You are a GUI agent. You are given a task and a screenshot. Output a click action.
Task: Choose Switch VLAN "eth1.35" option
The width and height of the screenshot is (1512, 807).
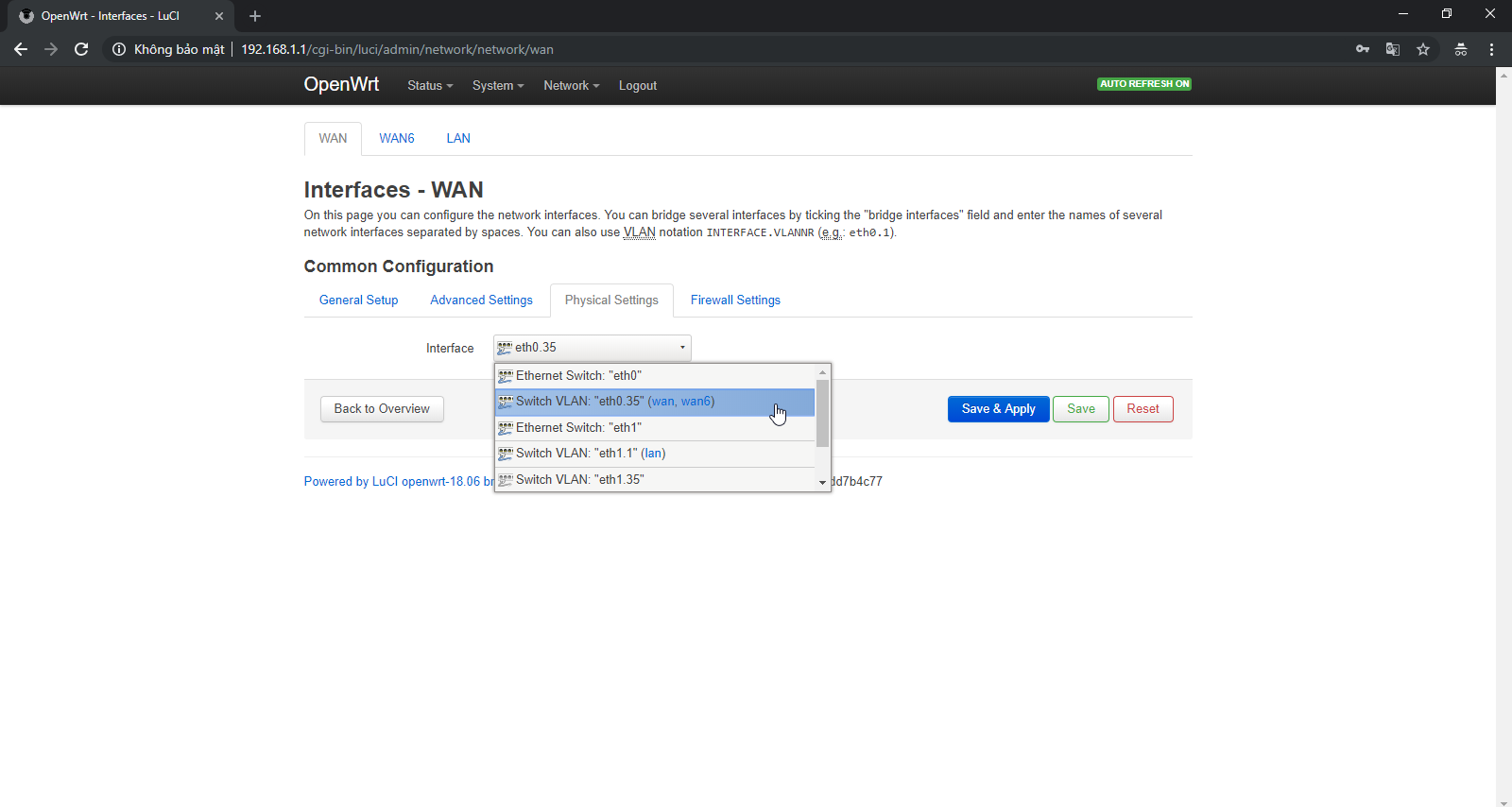coord(655,480)
